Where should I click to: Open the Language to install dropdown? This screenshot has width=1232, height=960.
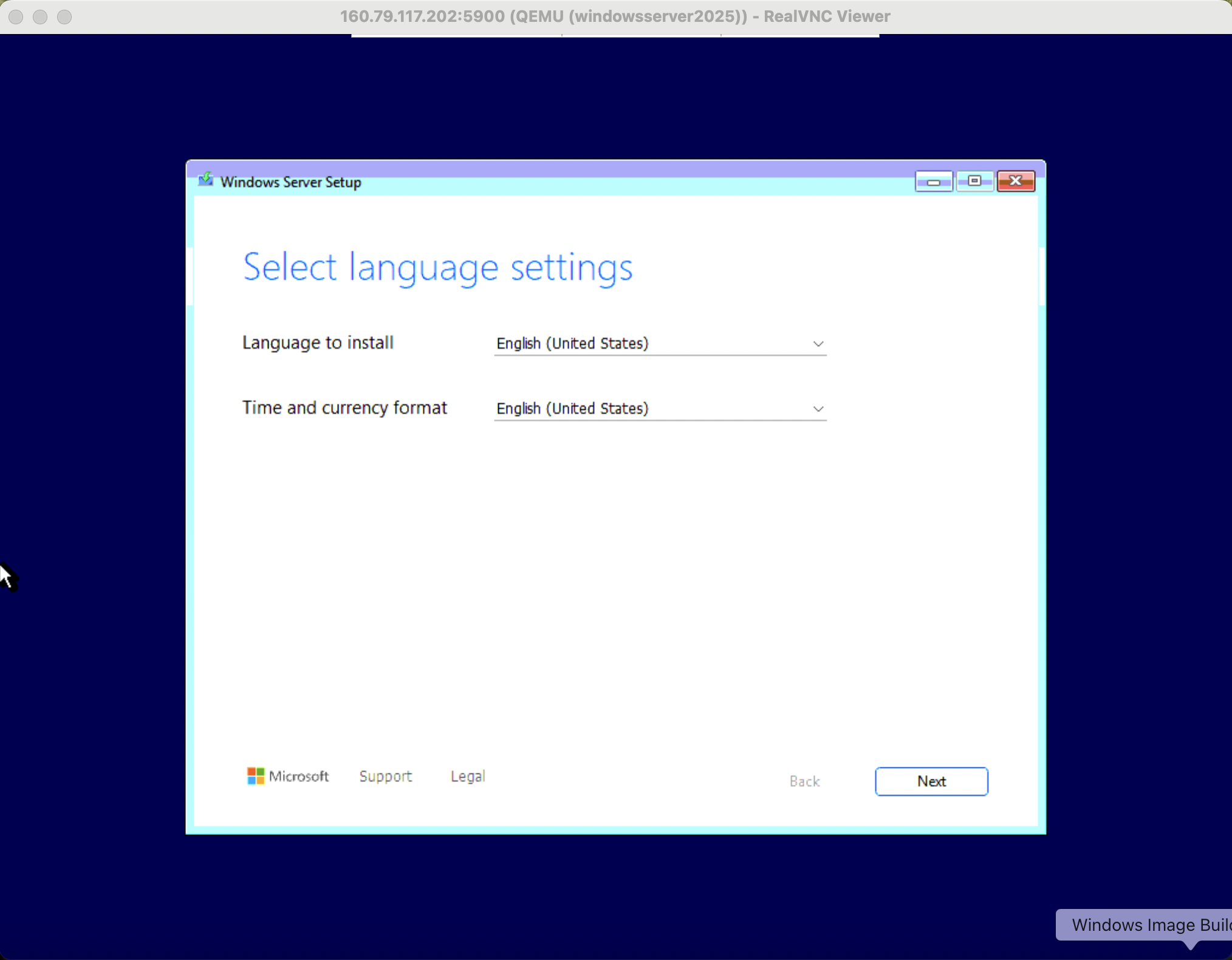click(659, 343)
